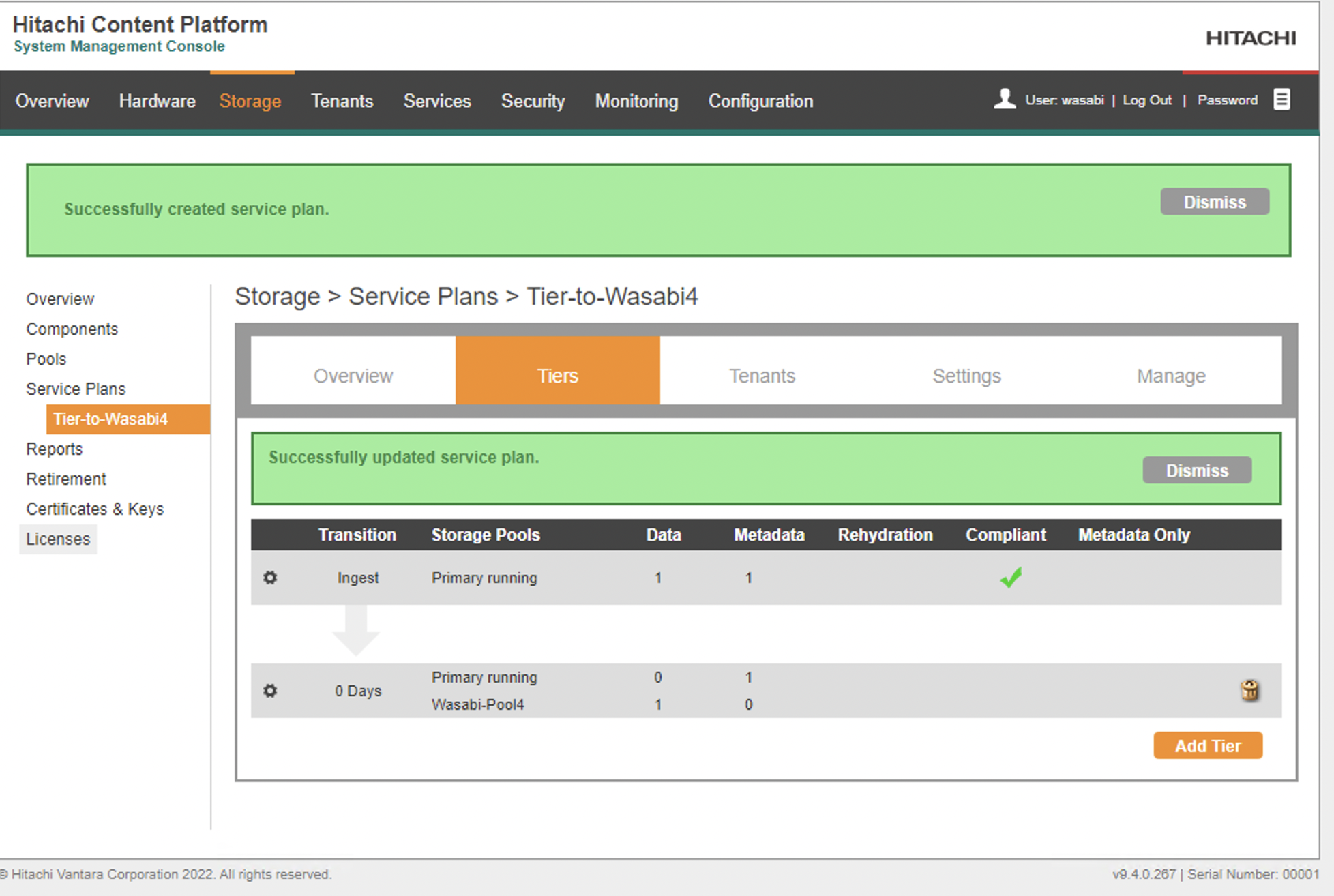Open Overview in the Storage sidebar
Viewport: 1334px width, 896px height.
tap(60, 299)
